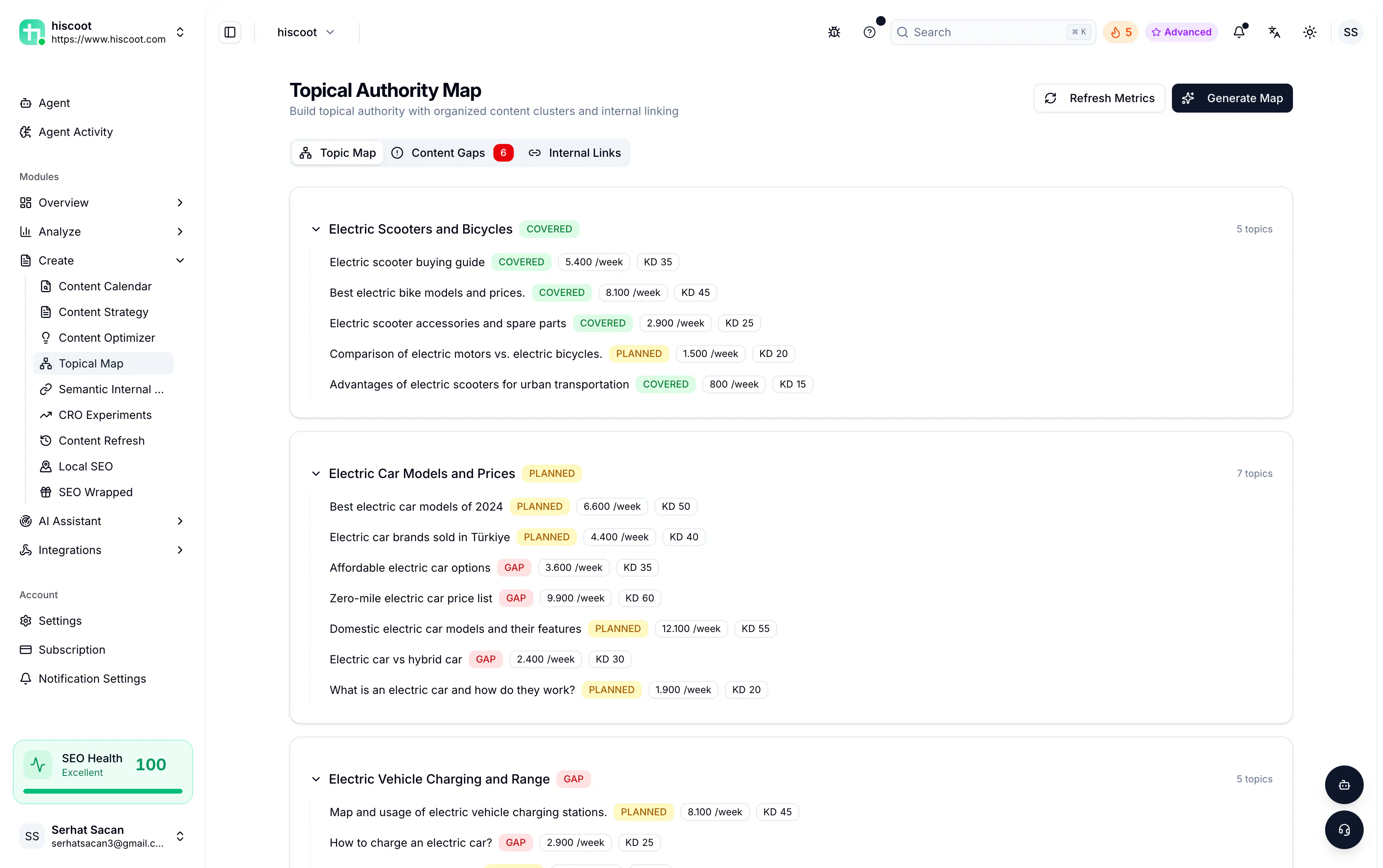Open the help question mark icon
This screenshot has width=1383, height=868.
pos(869,32)
